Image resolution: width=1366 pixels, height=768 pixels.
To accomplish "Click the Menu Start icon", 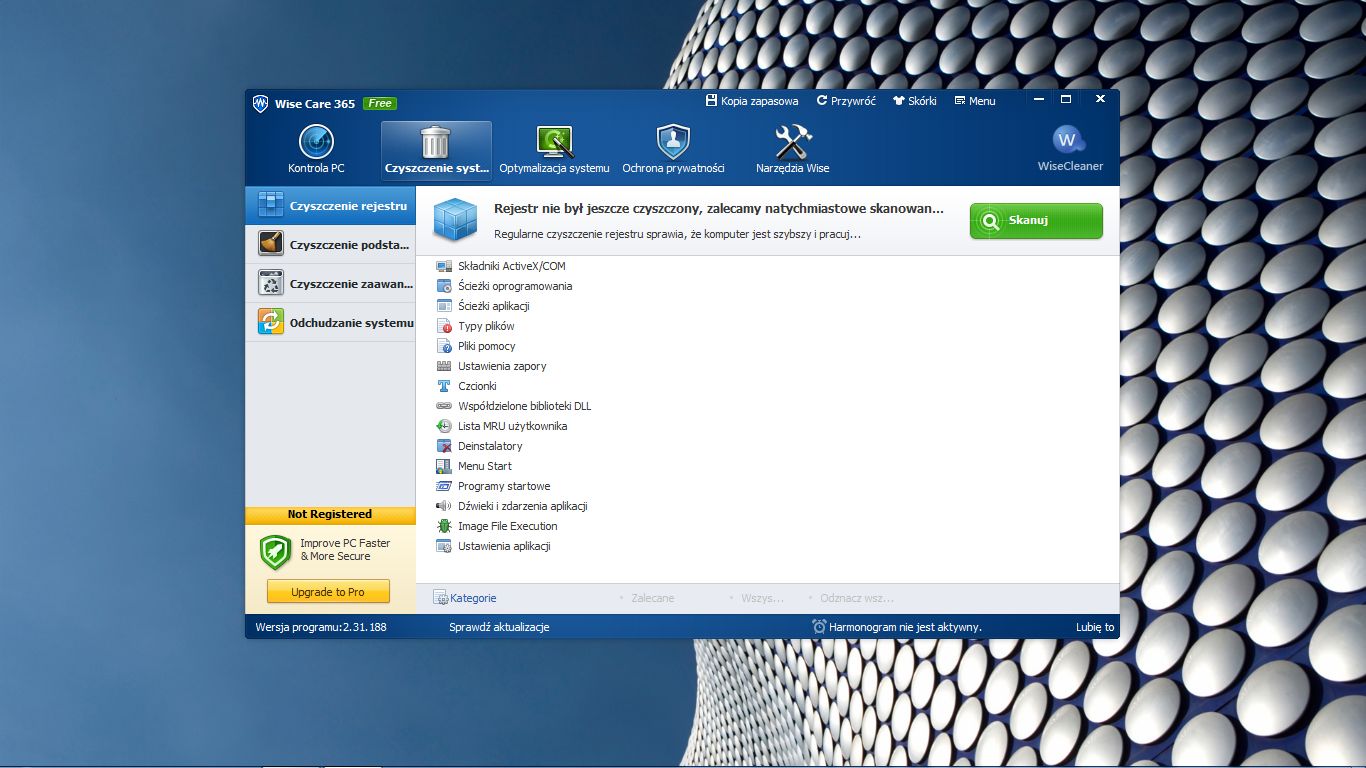I will pos(444,466).
